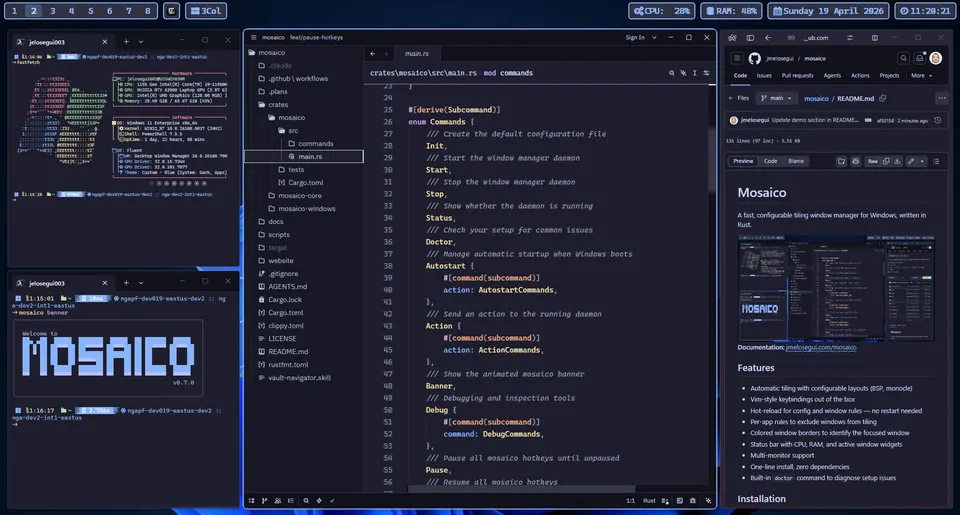Click feat/pause-hotkeys branch name in Zed title bar

[316, 37]
